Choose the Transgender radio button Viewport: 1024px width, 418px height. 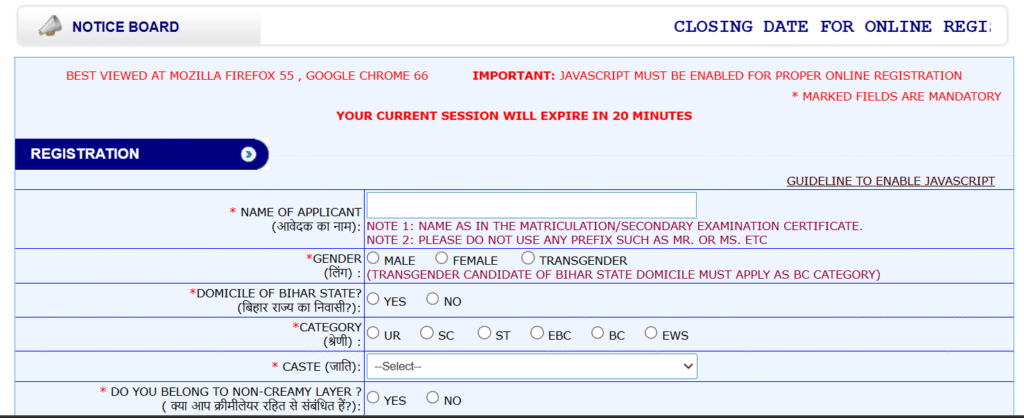point(528,259)
